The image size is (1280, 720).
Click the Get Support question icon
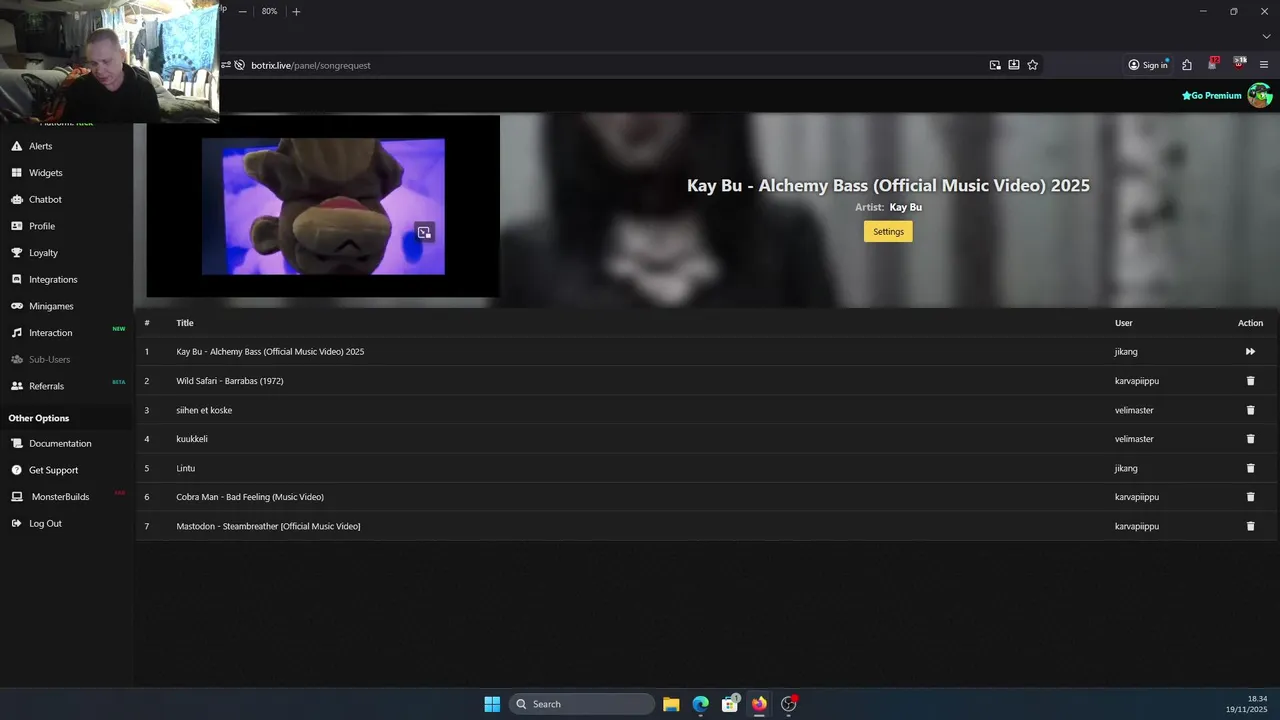pyautogui.click(x=17, y=470)
